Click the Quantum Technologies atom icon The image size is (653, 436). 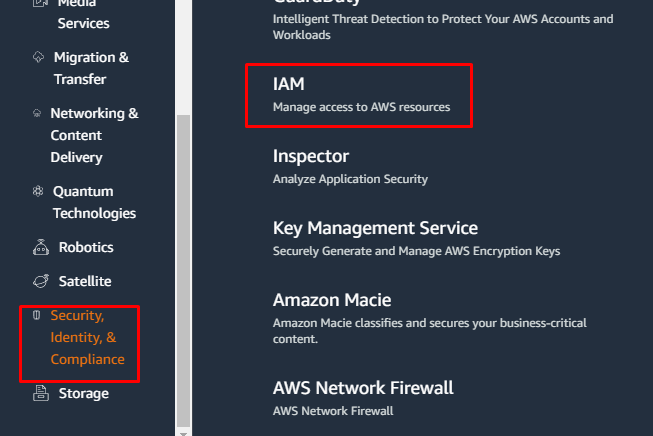point(38,191)
